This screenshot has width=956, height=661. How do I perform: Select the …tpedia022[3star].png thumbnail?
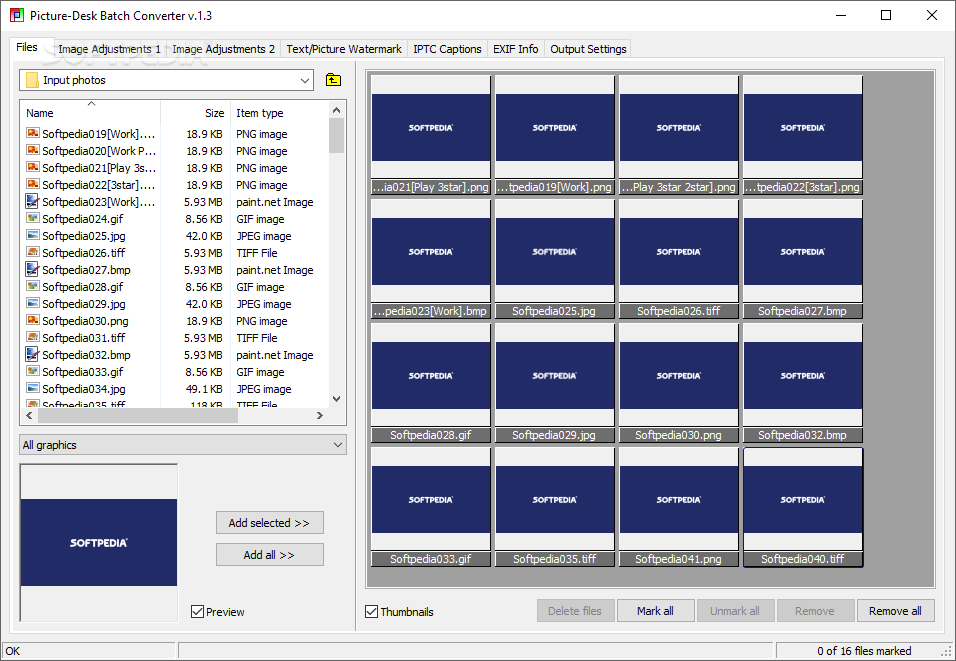802,135
